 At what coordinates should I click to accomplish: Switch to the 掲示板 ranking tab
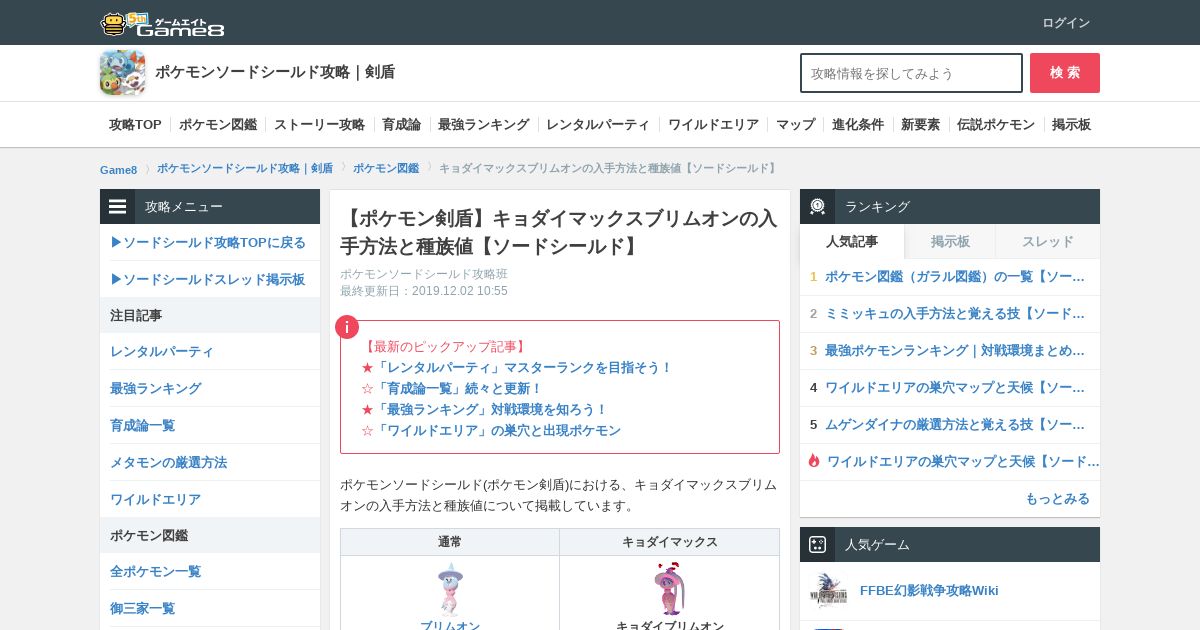click(x=950, y=242)
